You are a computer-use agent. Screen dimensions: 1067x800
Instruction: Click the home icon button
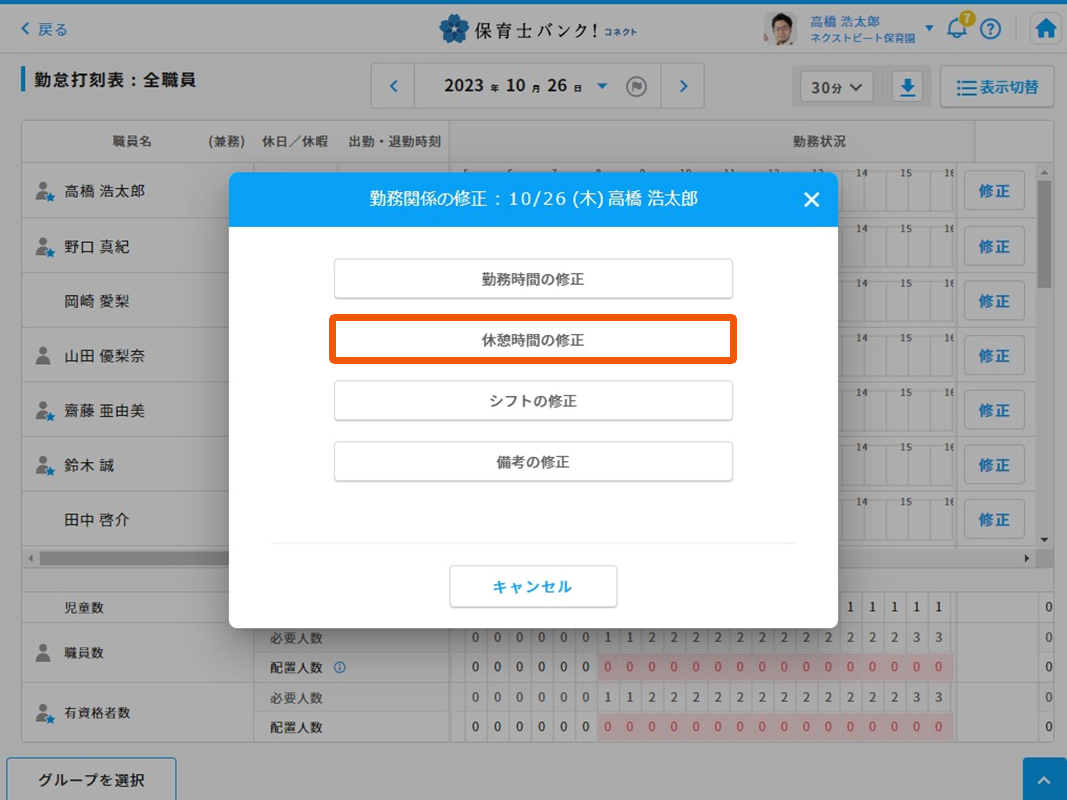point(1046,29)
